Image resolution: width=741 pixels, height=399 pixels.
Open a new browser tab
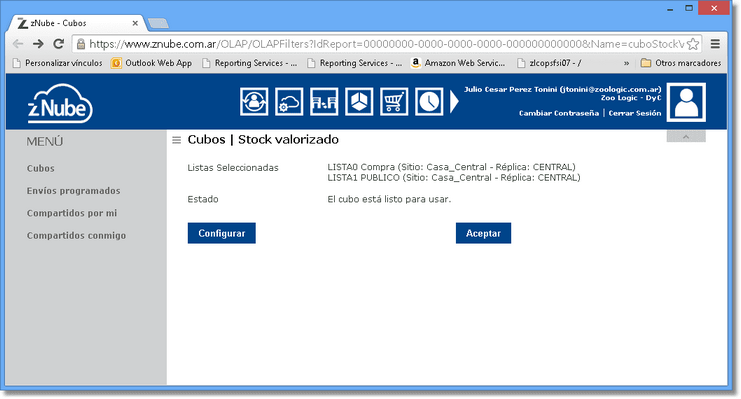point(158,23)
